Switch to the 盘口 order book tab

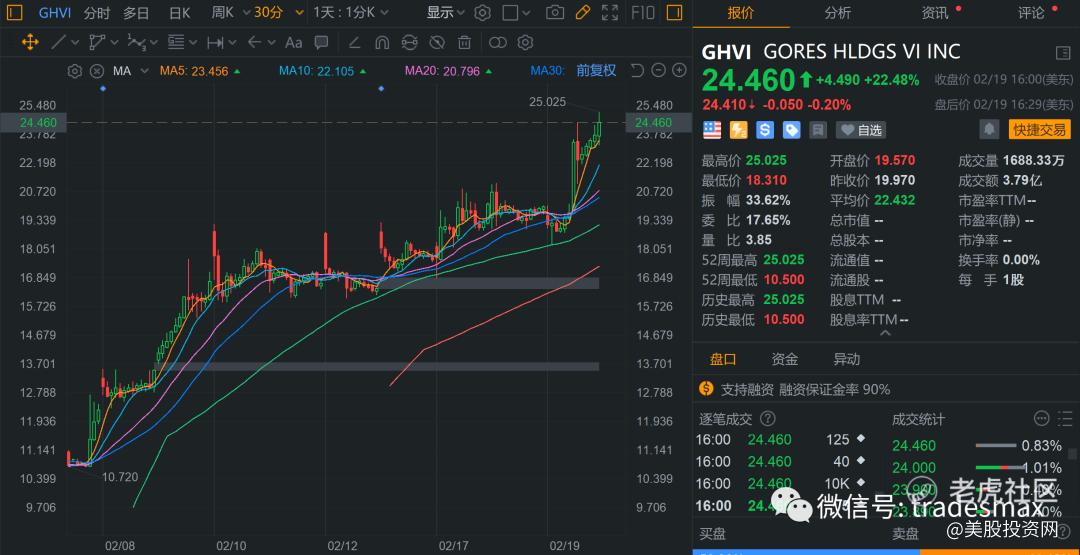click(x=723, y=359)
